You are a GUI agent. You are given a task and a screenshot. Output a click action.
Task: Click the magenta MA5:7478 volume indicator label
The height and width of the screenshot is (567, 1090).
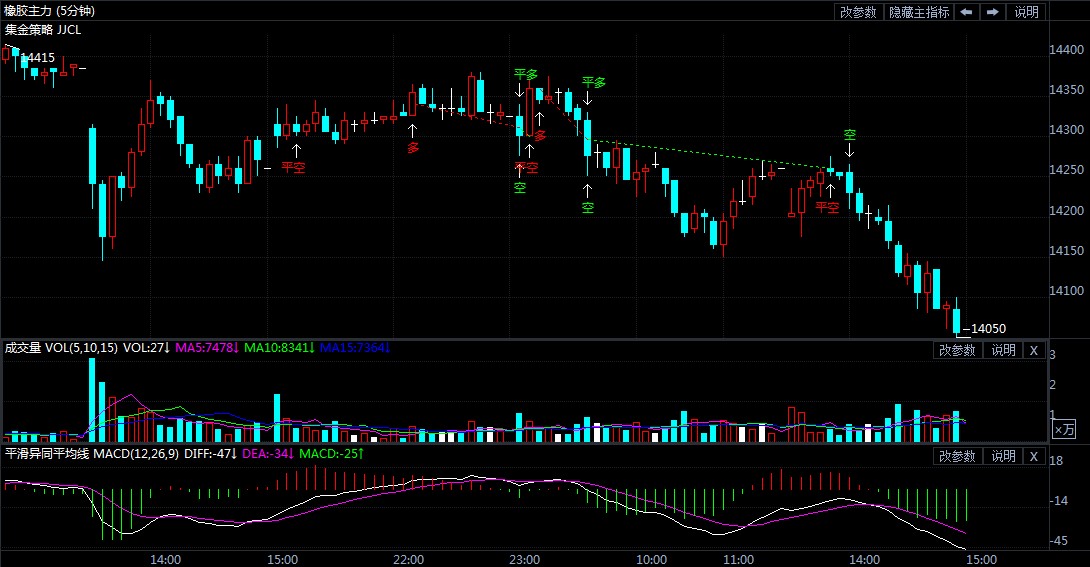(x=207, y=348)
